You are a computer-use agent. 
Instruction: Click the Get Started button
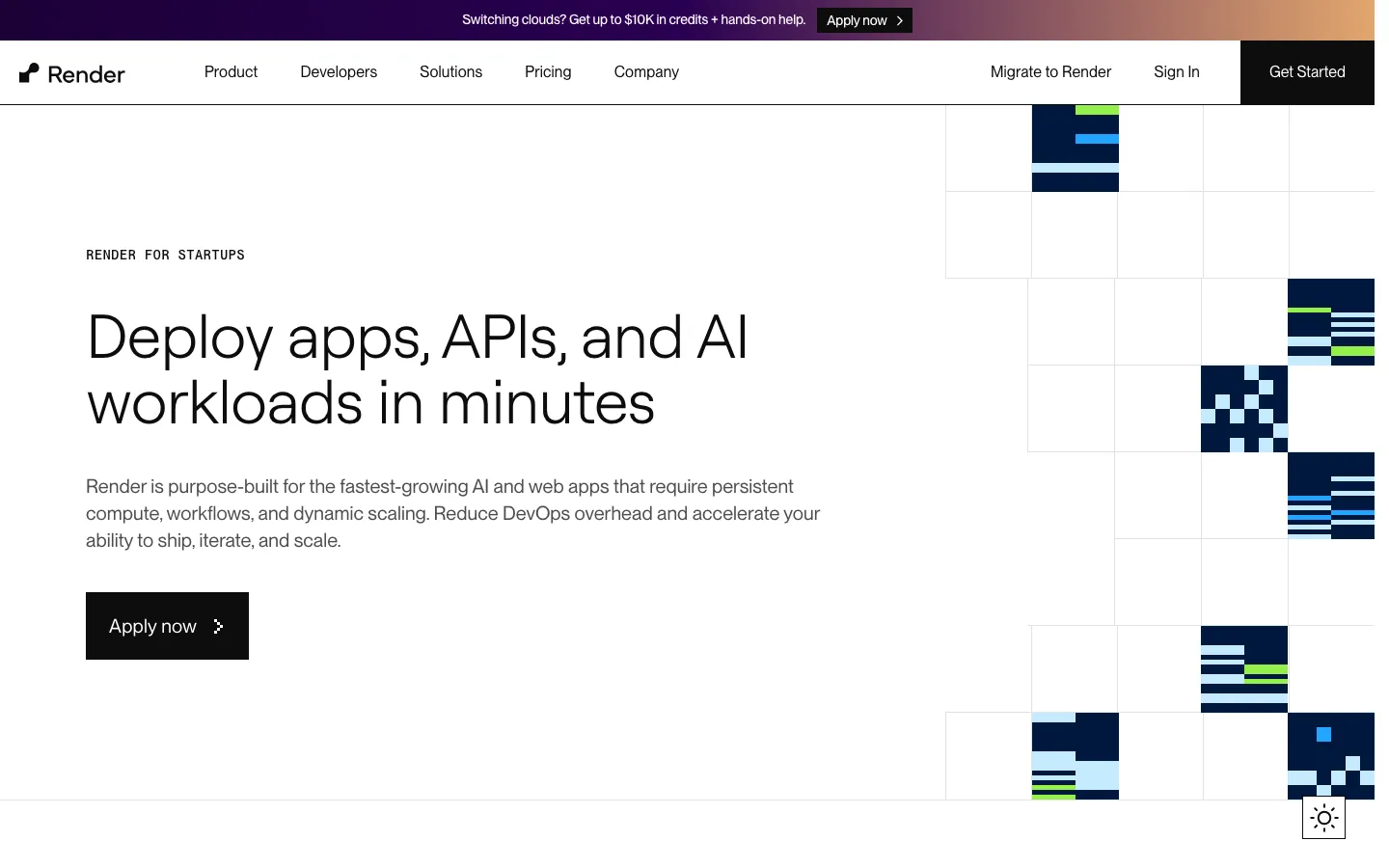point(1307,72)
